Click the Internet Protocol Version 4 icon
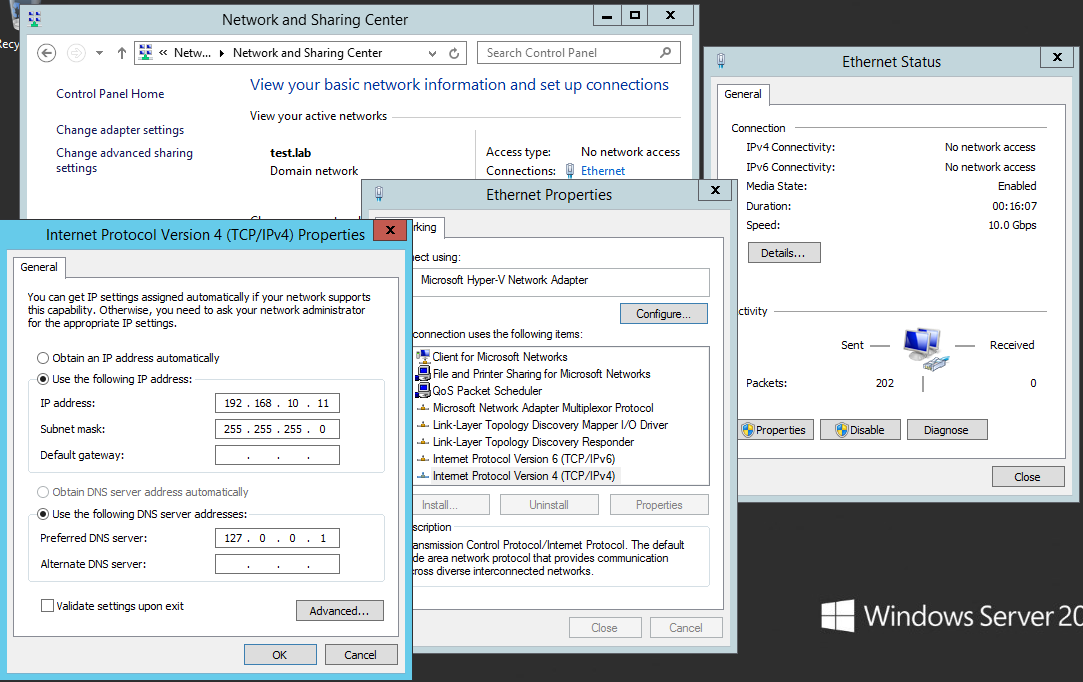The width and height of the screenshot is (1083, 682). point(423,476)
